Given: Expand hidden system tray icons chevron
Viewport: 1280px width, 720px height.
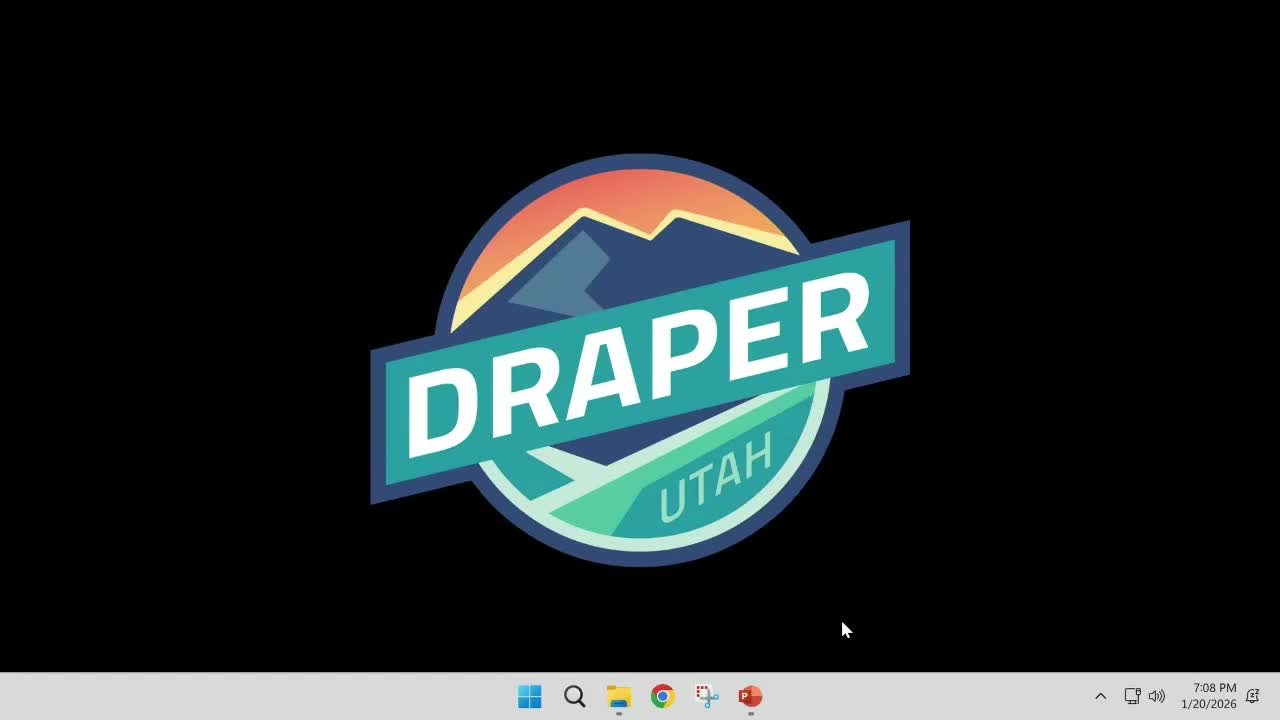Looking at the screenshot, I should point(1101,696).
